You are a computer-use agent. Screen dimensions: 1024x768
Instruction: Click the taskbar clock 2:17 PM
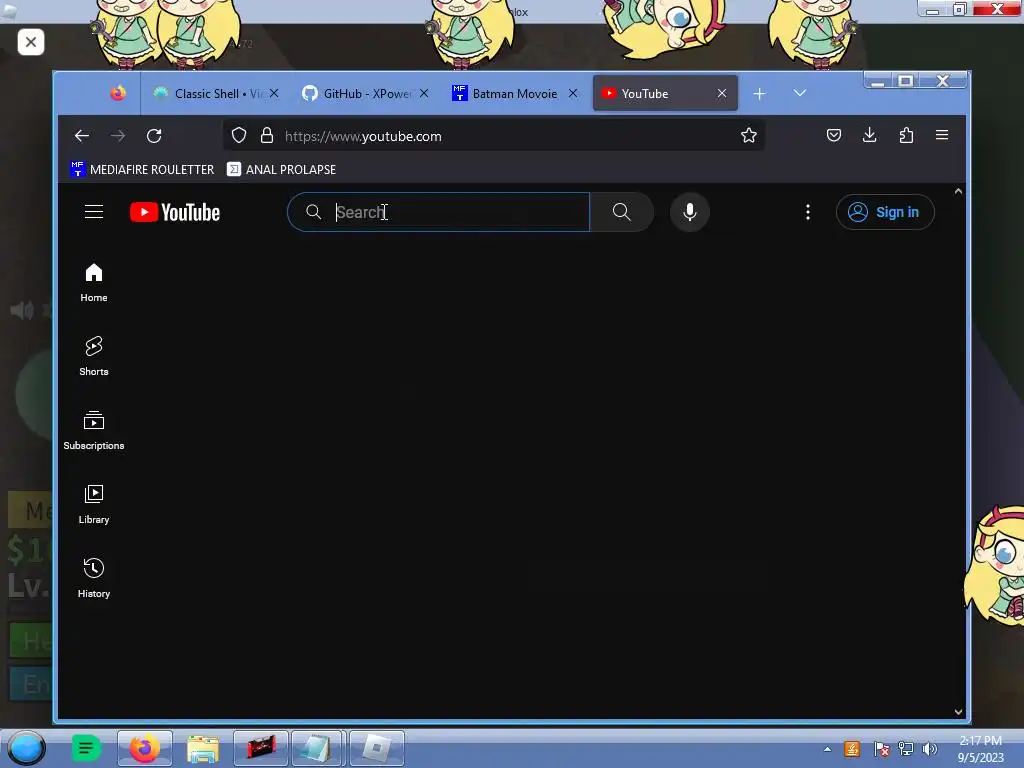point(980,741)
